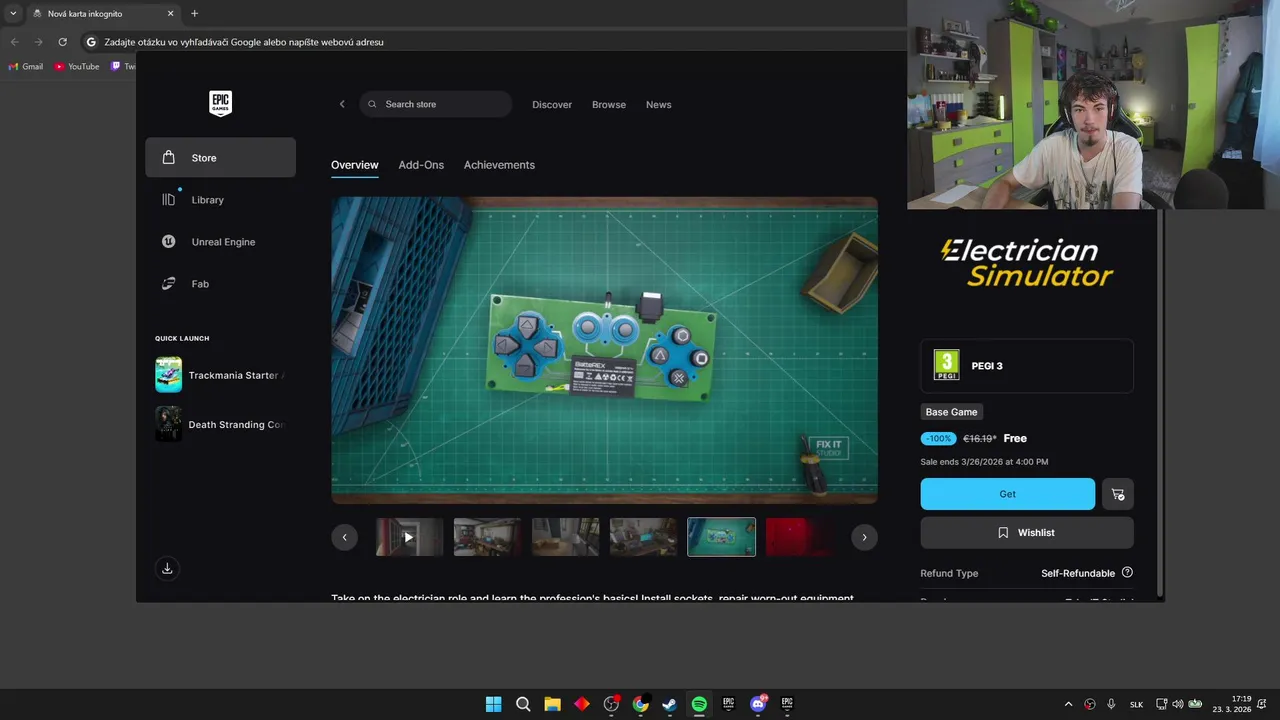This screenshot has height=720, width=1280.
Task: Open the Library sidebar entry
Action: pos(220,200)
